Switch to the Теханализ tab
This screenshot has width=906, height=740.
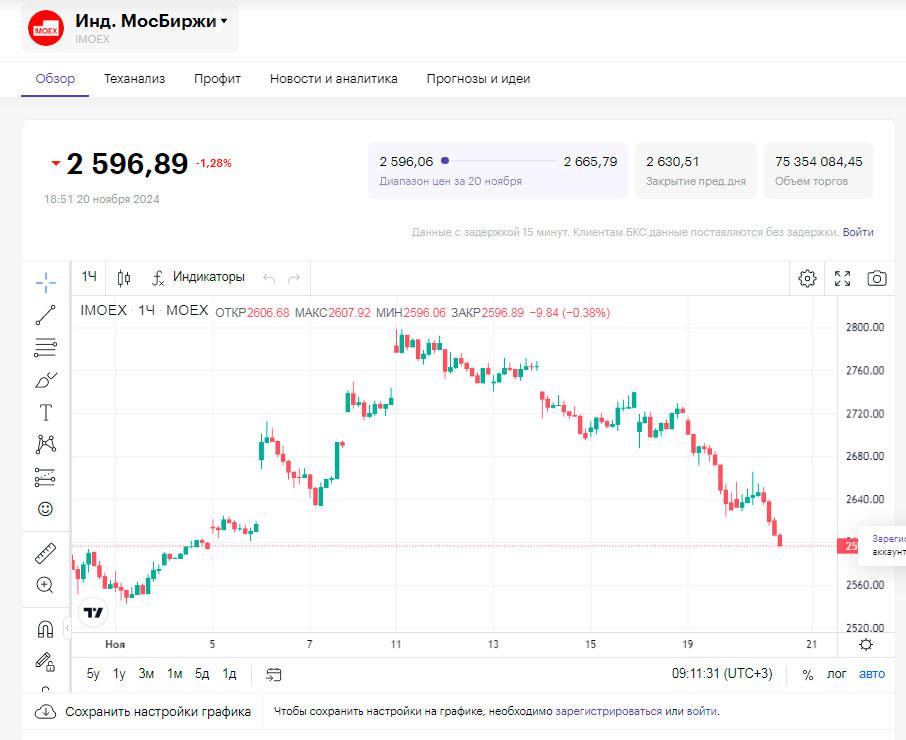pyautogui.click(x=134, y=79)
